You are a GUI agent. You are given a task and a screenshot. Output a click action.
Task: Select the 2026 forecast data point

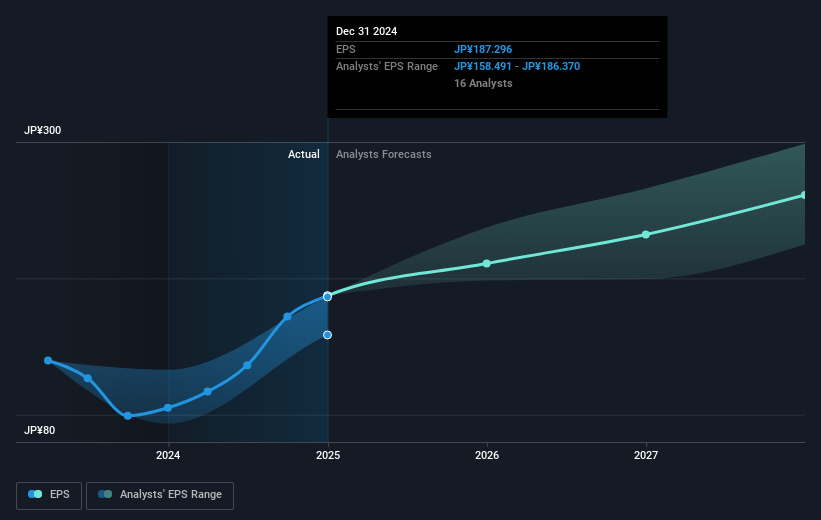coord(487,263)
